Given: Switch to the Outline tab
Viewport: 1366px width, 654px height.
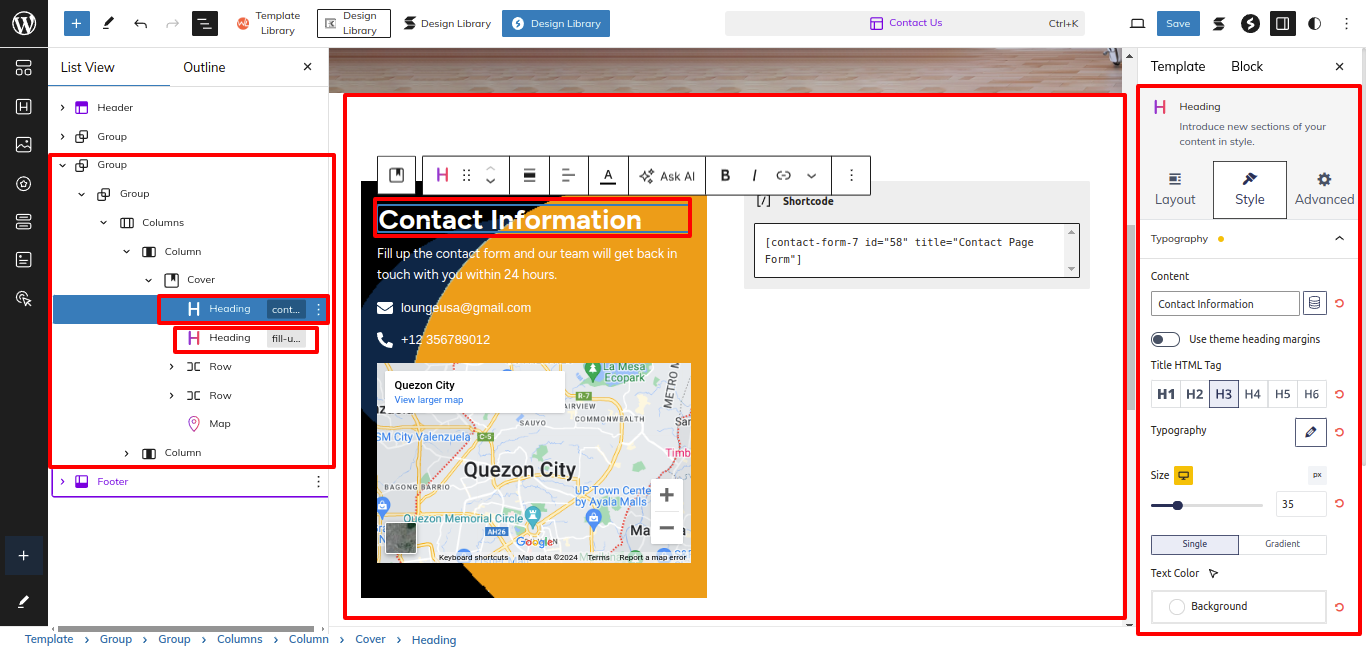Looking at the screenshot, I should pos(204,67).
